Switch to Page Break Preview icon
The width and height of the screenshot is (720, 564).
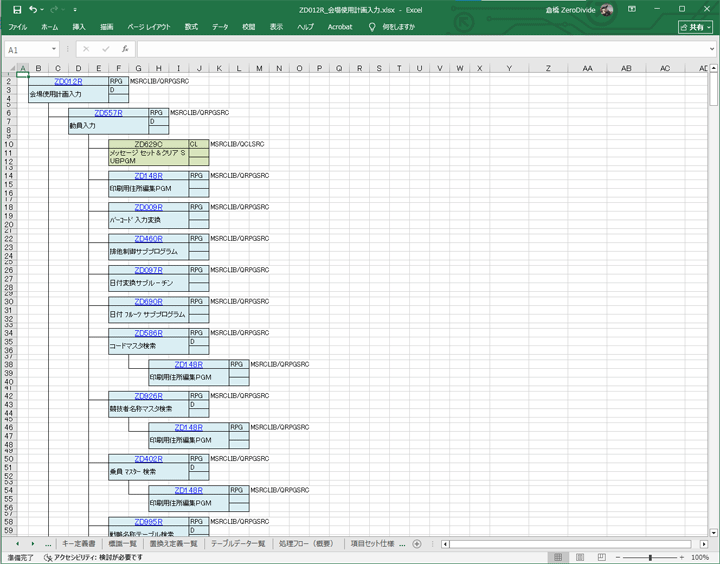pyautogui.click(x=604, y=557)
